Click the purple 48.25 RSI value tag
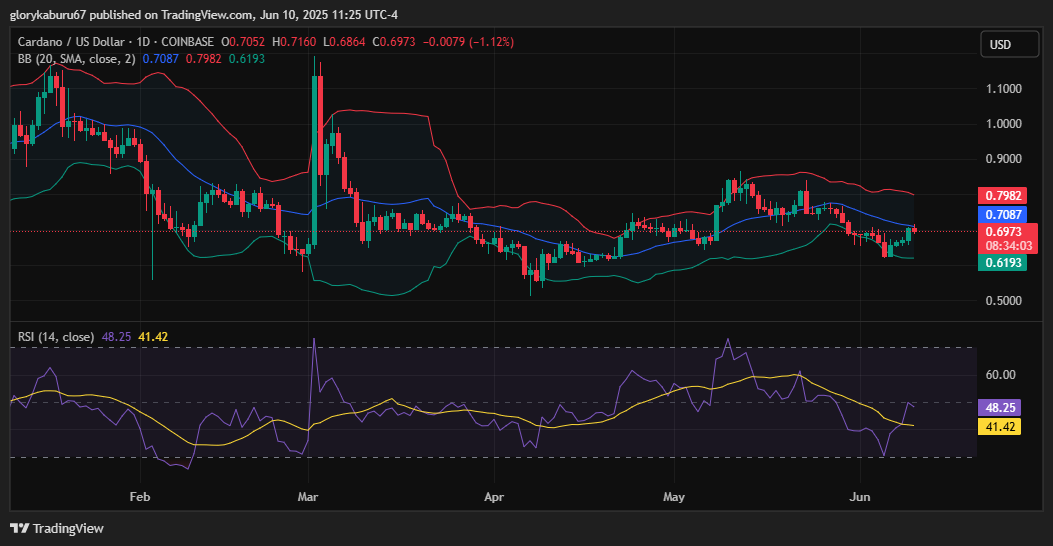This screenshot has width=1053, height=546. point(1001,408)
